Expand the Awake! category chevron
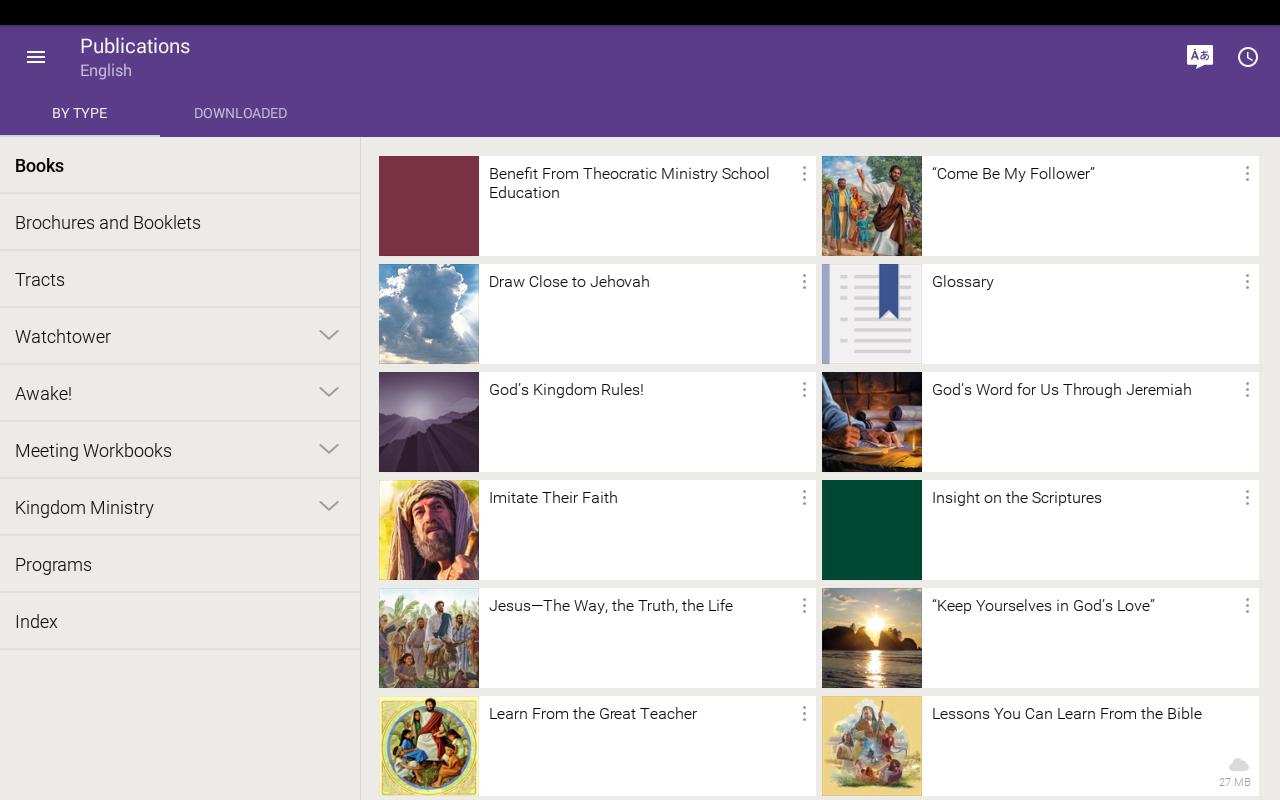This screenshot has height=800, width=1280. pos(329,393)
